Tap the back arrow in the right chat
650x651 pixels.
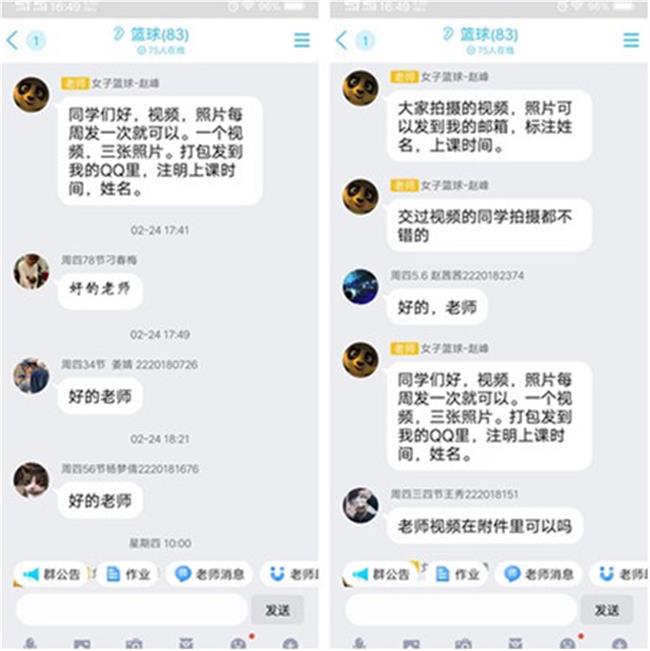[x=341, y=40]
